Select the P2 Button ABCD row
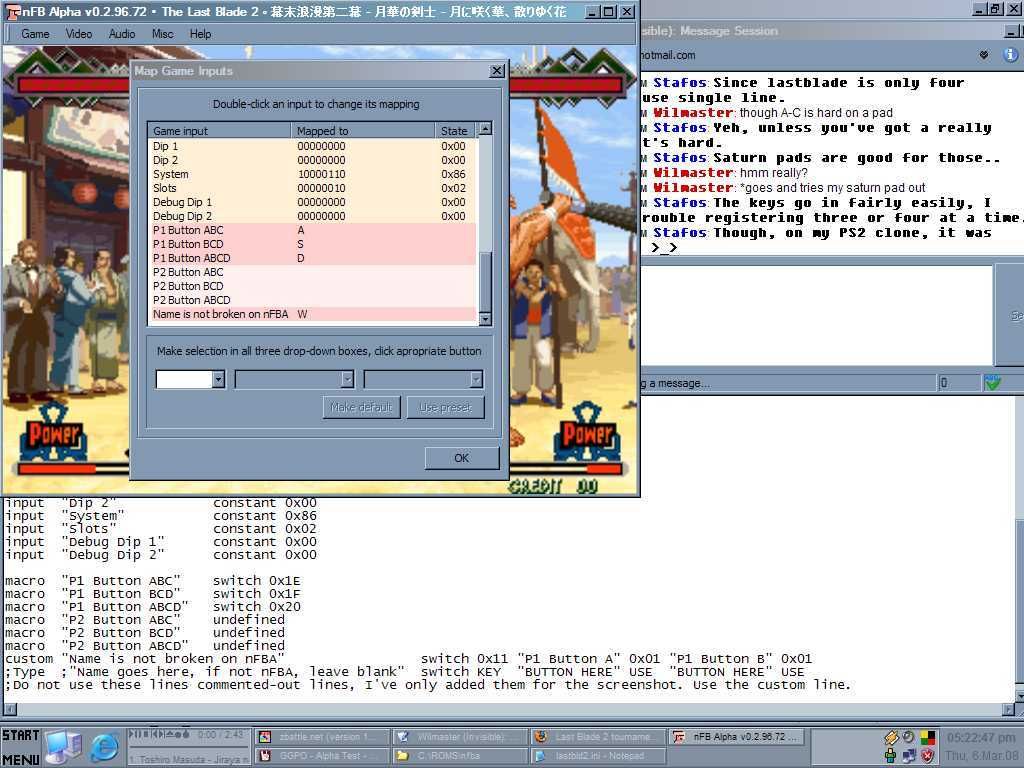The image size is (1024, 768). click(x=313, y=300)
